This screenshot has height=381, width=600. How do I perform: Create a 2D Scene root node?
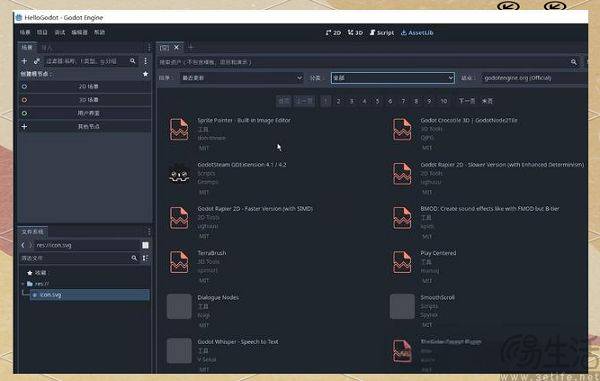coord(85,87)
